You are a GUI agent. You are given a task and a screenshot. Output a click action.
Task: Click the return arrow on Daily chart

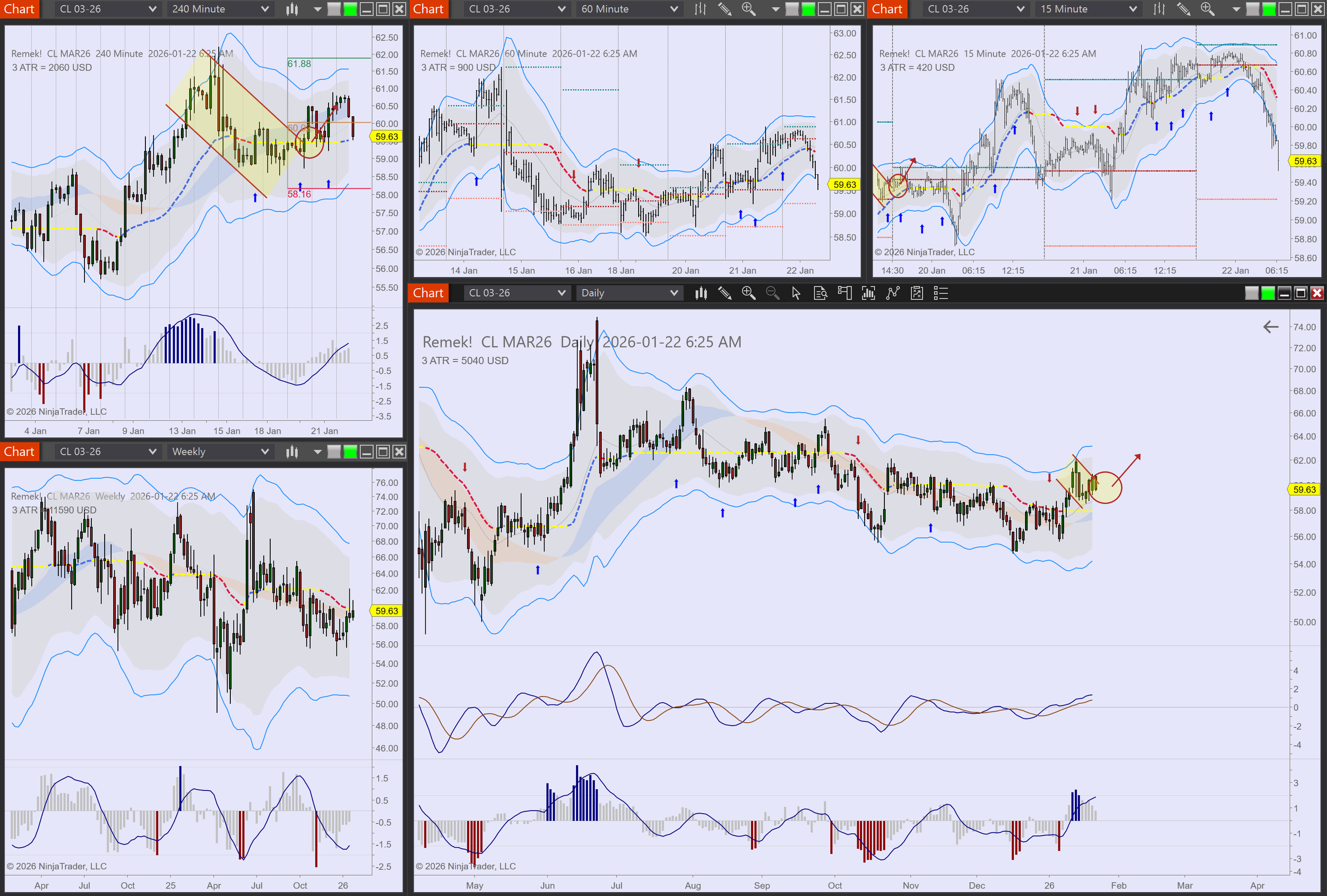pyautogui.click(x=1271, y=326)
